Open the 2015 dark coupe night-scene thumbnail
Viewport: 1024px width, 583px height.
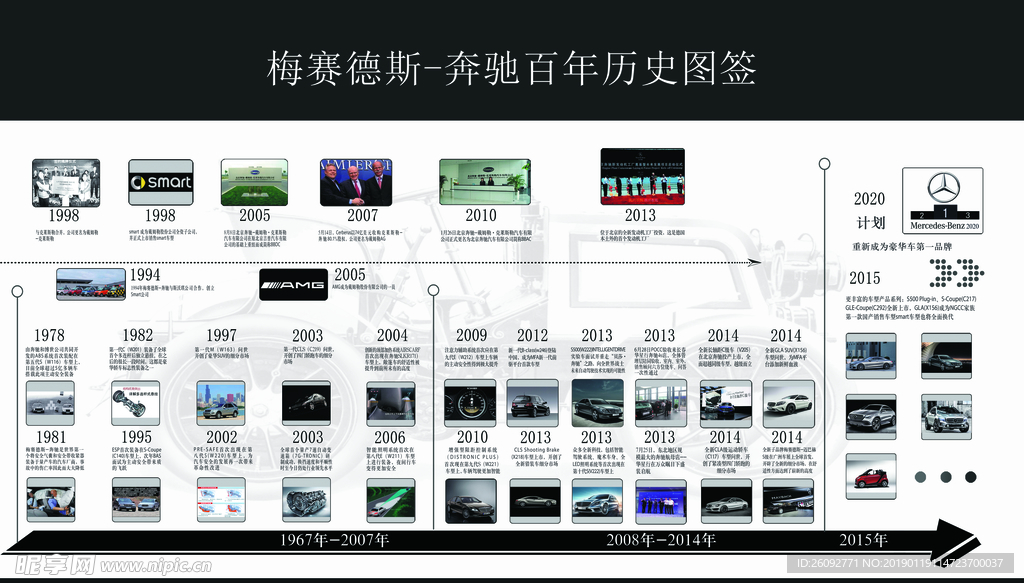[x=946, y=356]
